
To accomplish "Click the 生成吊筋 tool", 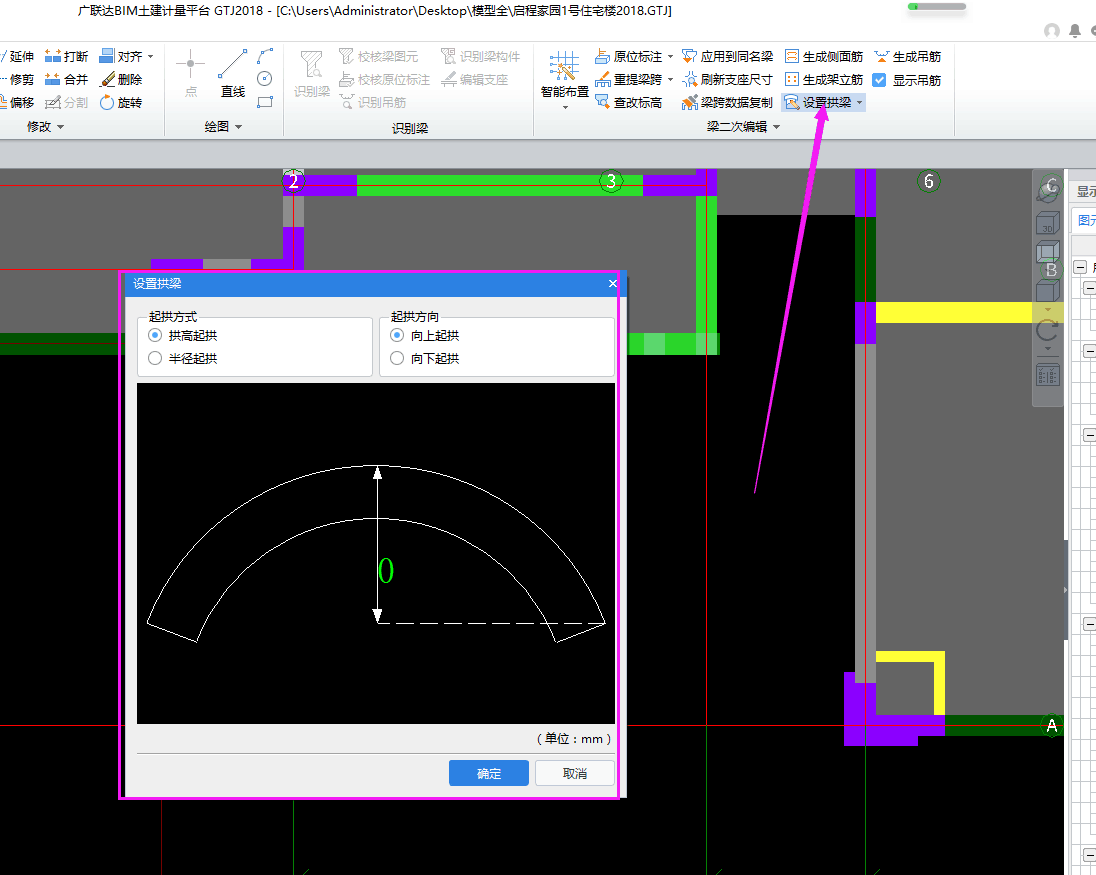I will pyautogui.click(x=907, y=56).
